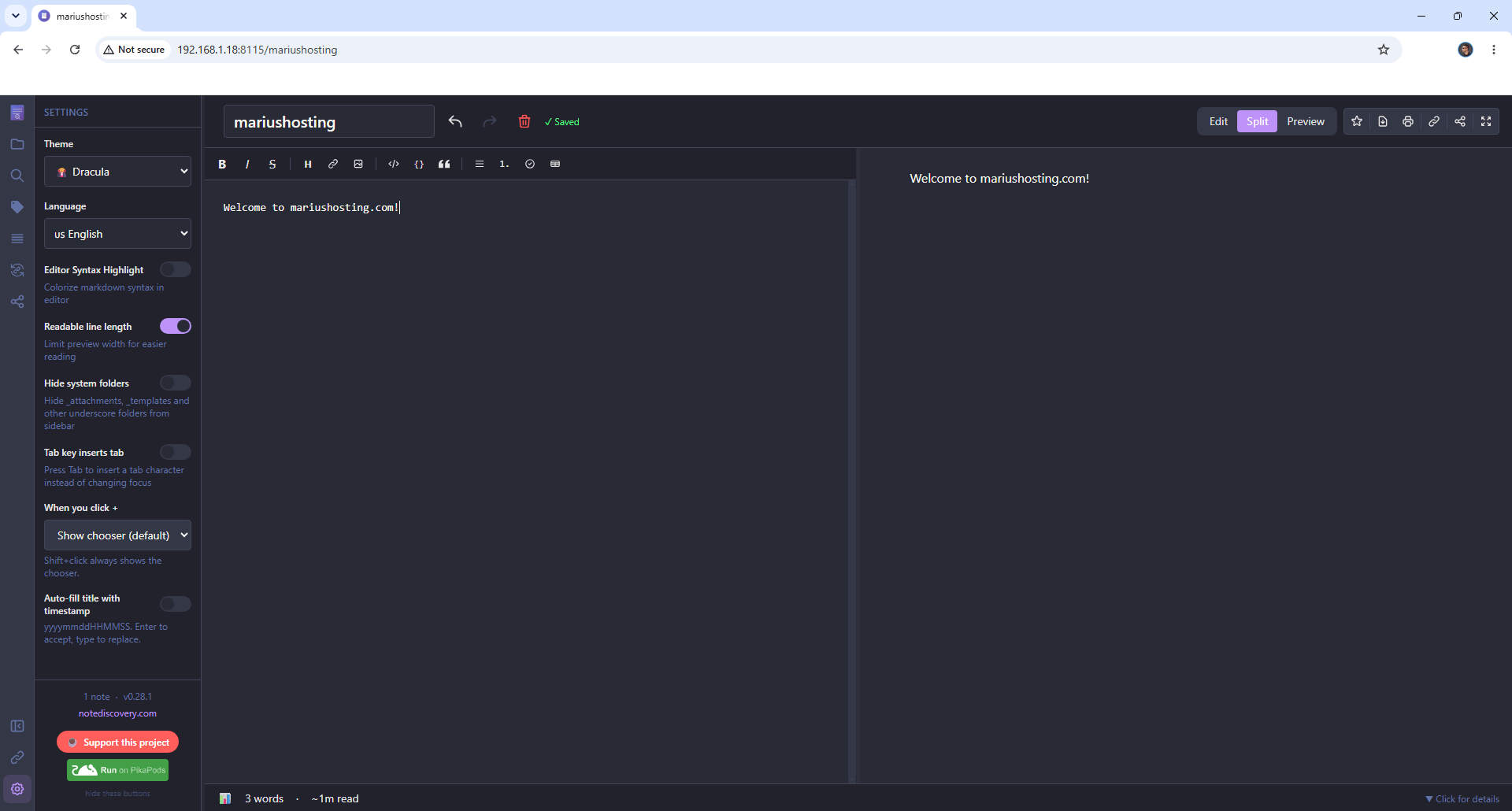Open the outline list panel in left sidebar

pyautogui.click(x=17, y=239)
